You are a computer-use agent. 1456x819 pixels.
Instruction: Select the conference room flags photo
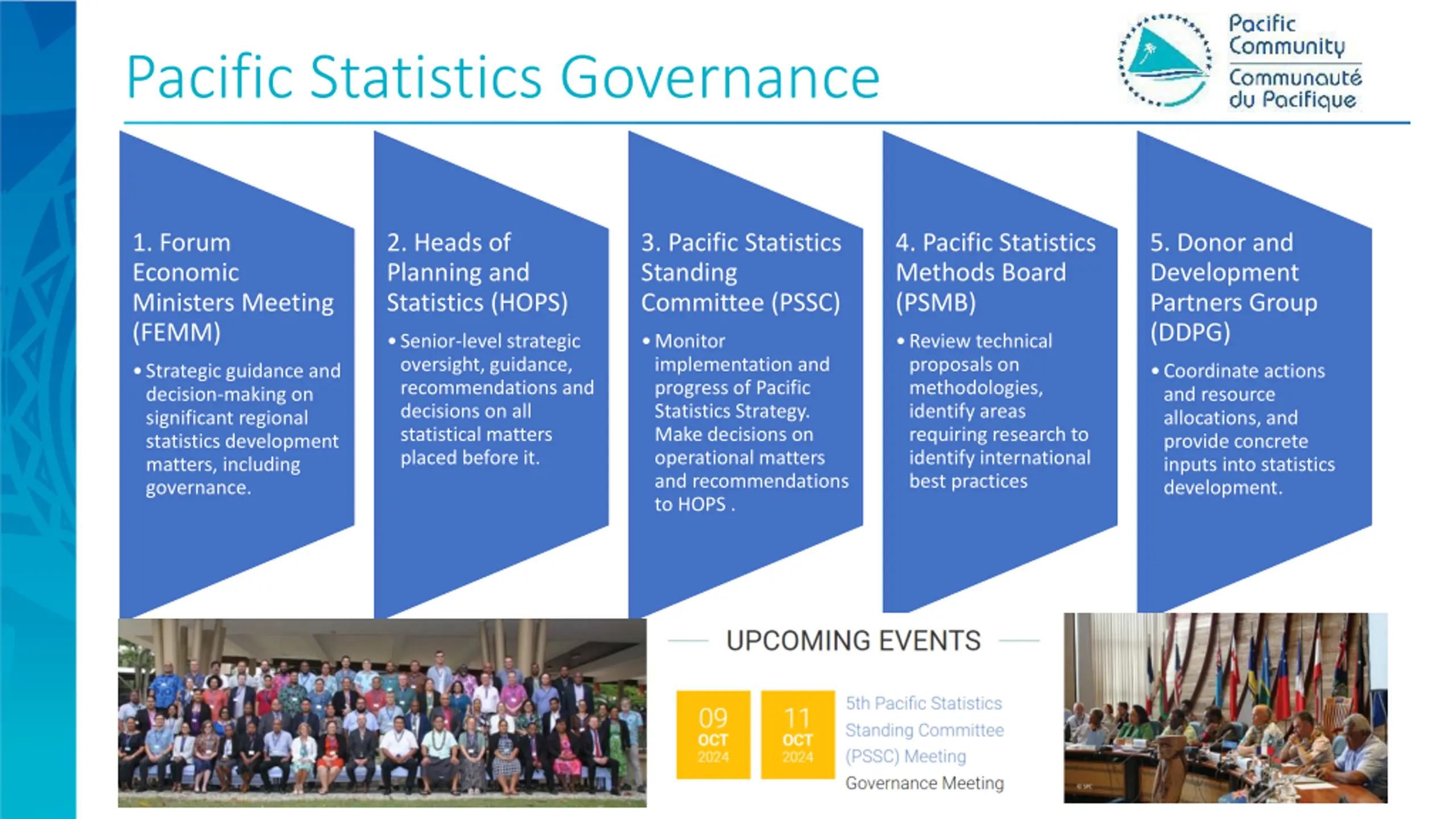pos(1225,708)
